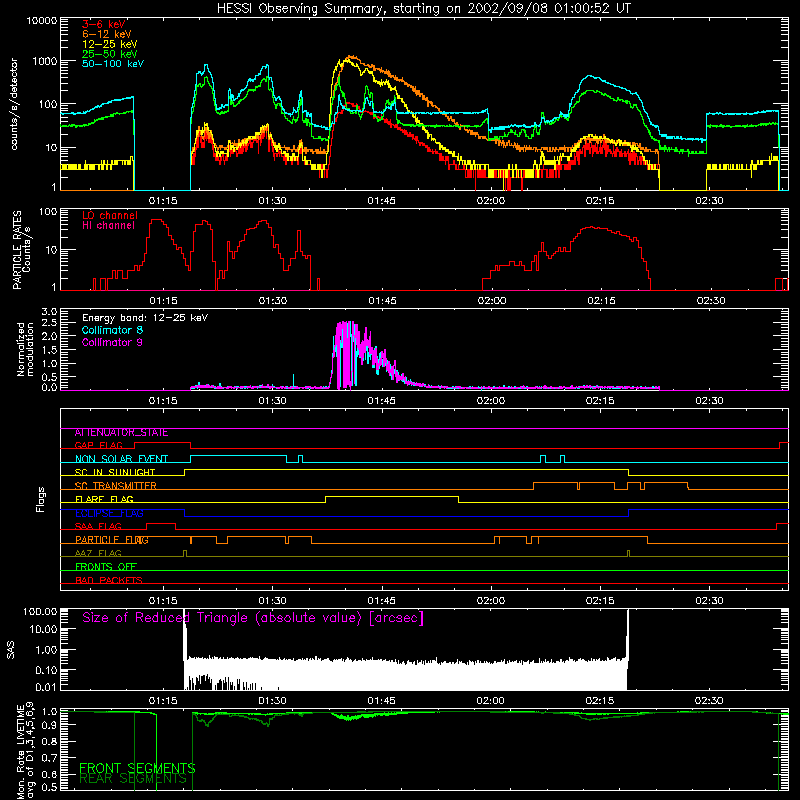Click the GAP_FLAG label
Screen dimensions: 800x800
98,445
